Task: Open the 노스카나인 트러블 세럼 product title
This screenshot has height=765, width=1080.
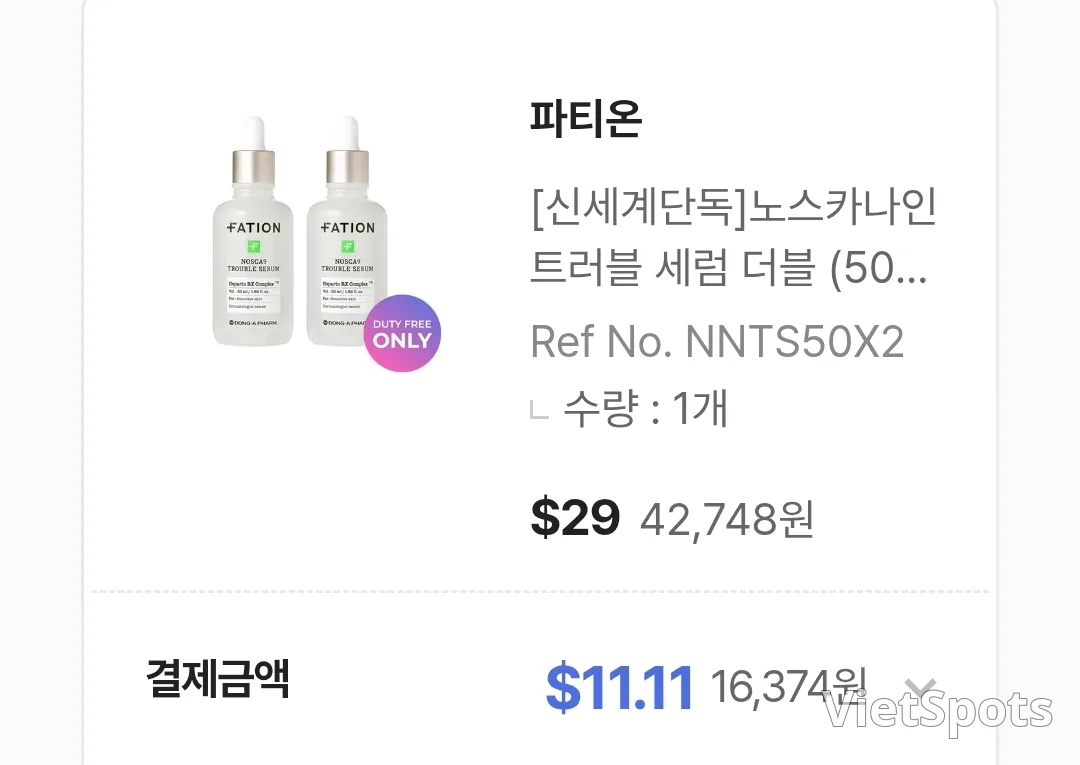Action: tap(733, 236)
